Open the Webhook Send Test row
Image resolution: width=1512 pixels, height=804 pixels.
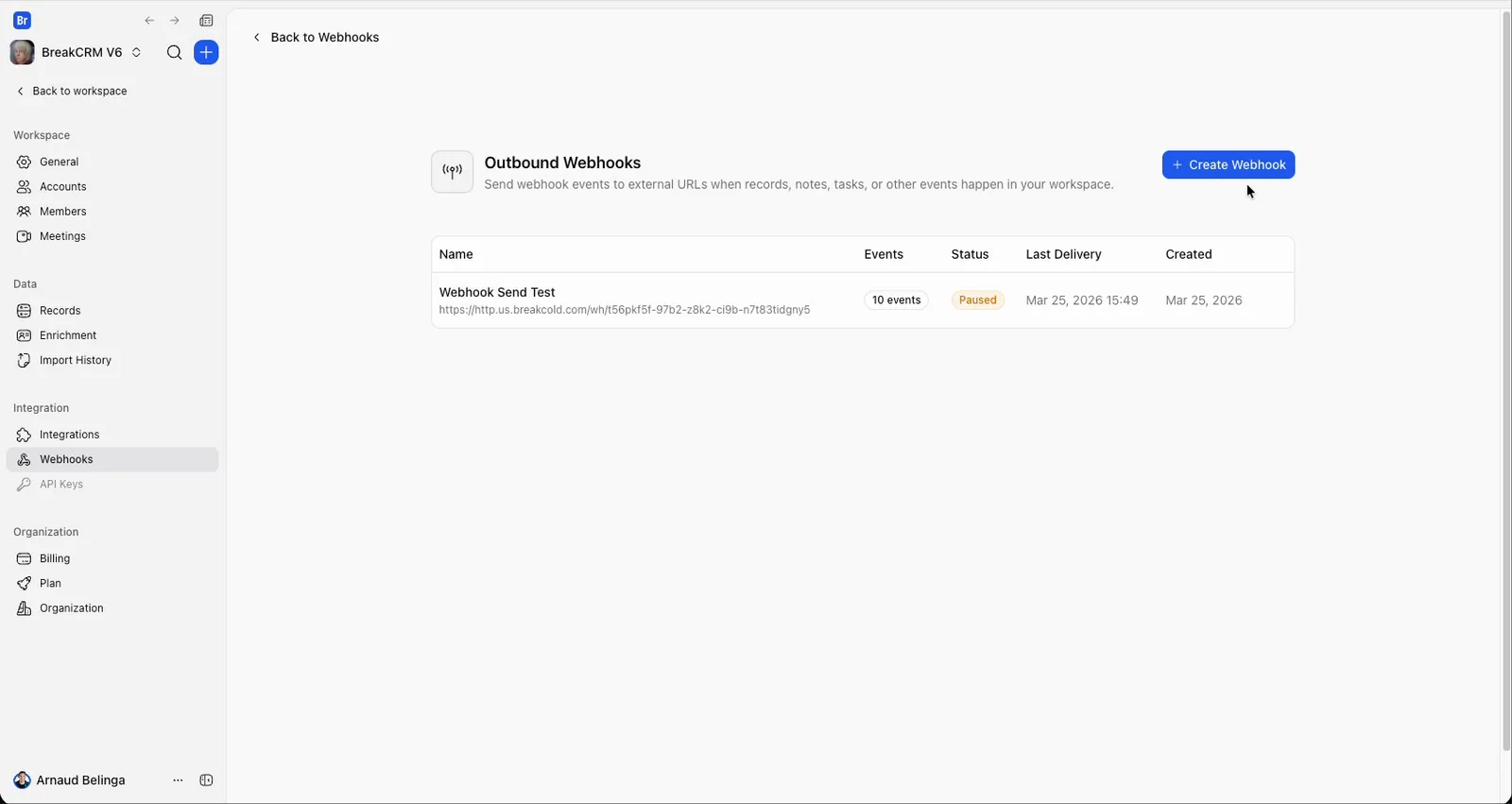click(863, 300)
